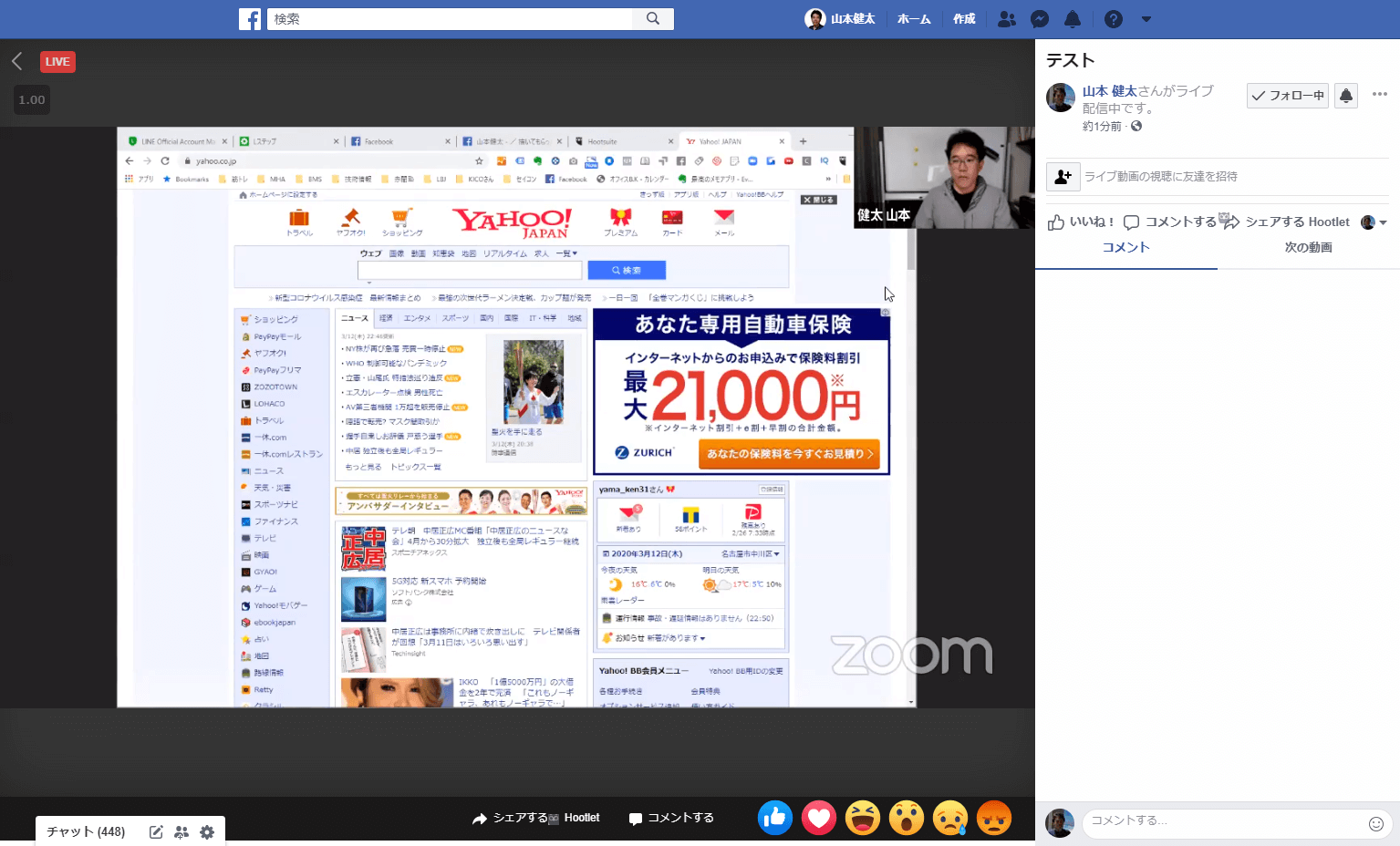Toggle live notification bell beside follow button
Viewport: 1400px width, 846px height.
1346,96
